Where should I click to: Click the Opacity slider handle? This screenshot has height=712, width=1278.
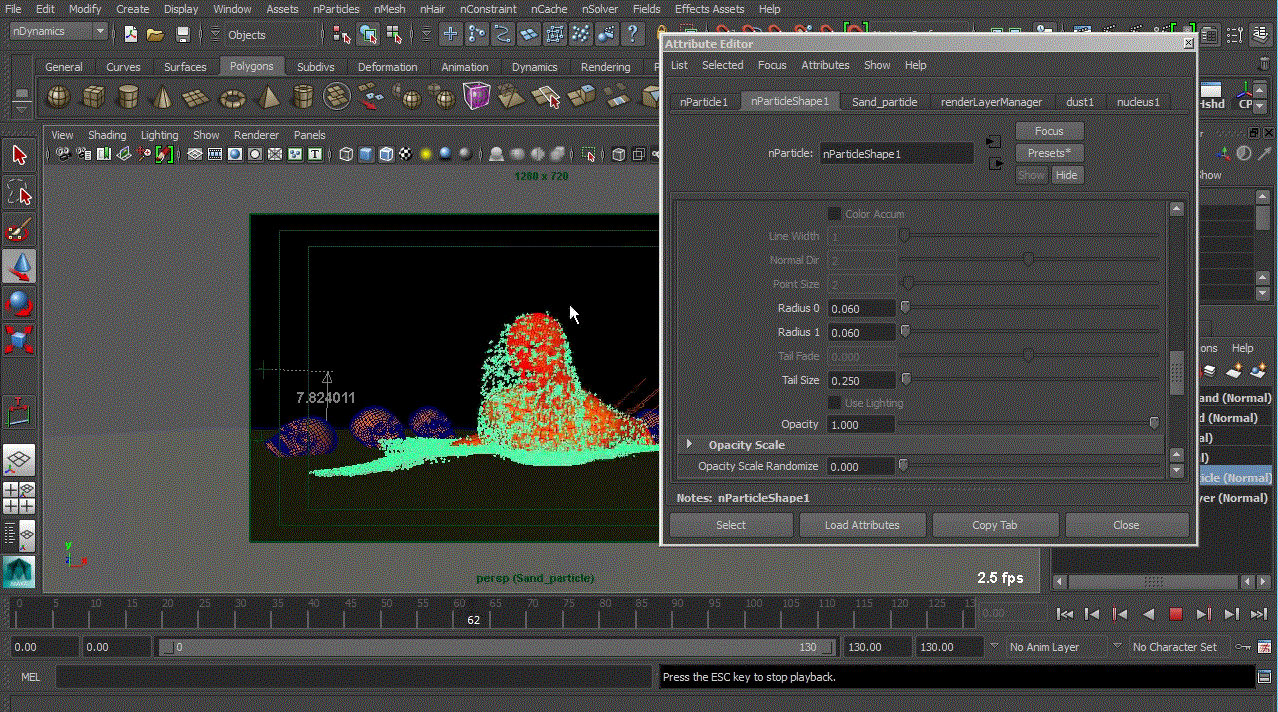[x=1154, y=423]
